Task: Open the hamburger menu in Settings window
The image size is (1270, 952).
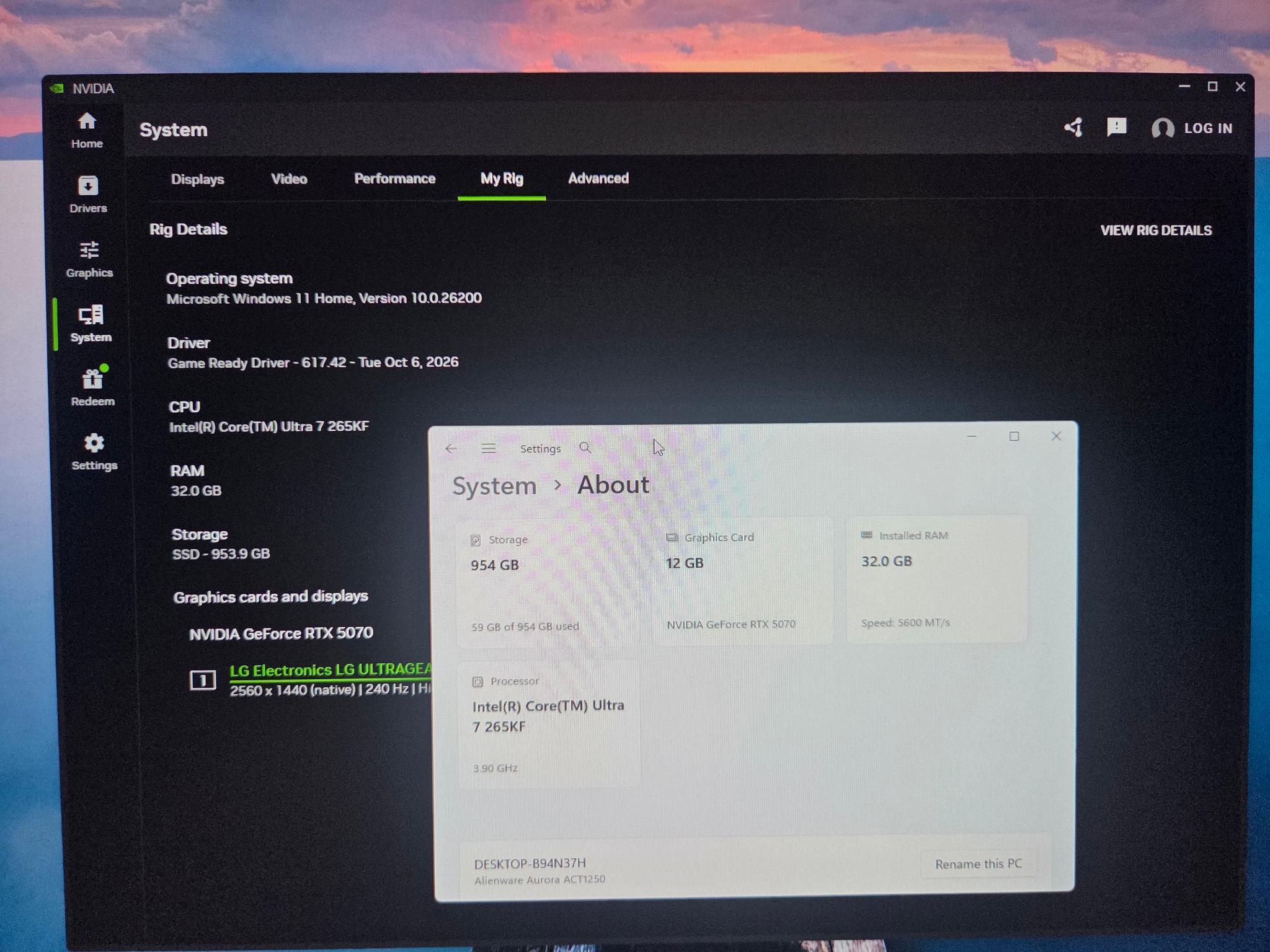Action: pyautogui.click(x=489, y=448)
